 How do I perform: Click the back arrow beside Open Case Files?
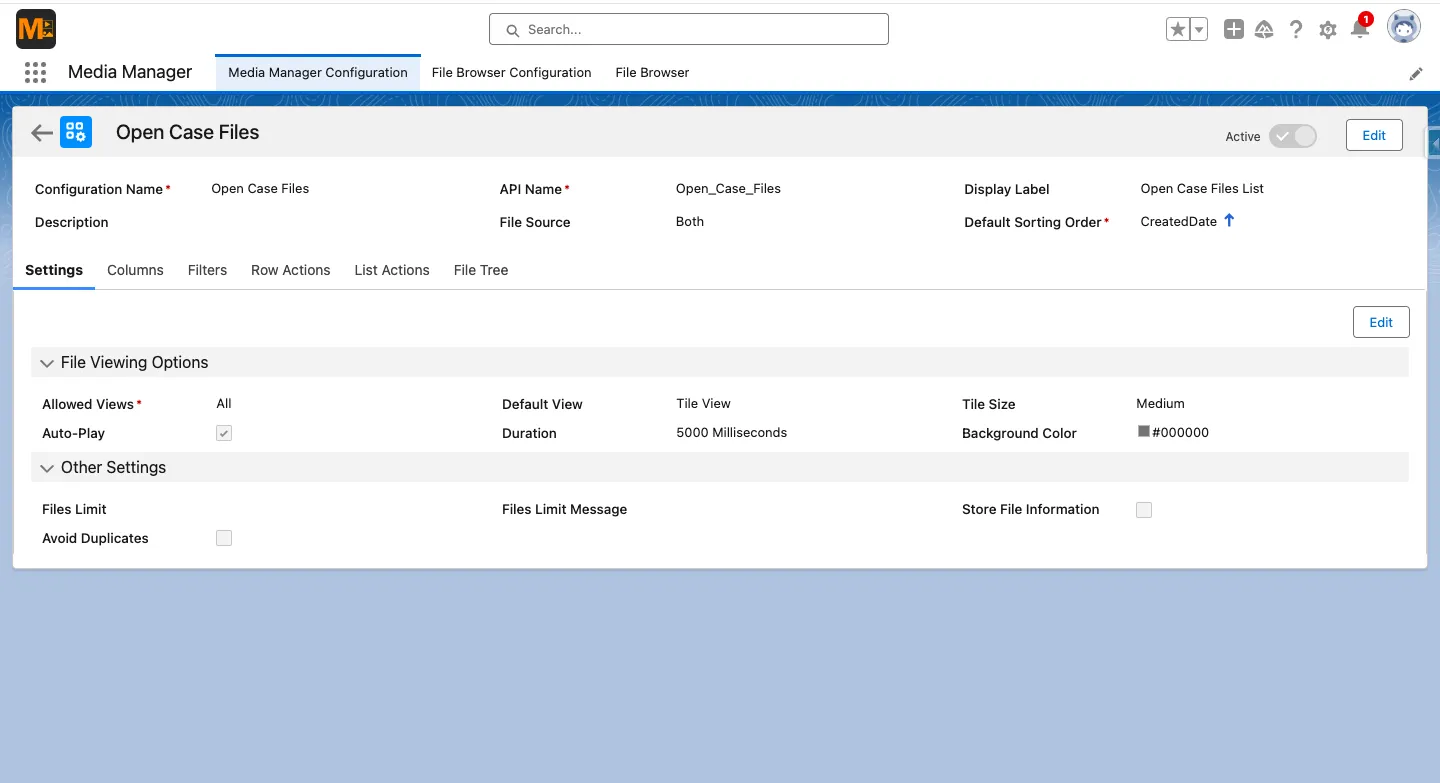click(x=40, y=132)
